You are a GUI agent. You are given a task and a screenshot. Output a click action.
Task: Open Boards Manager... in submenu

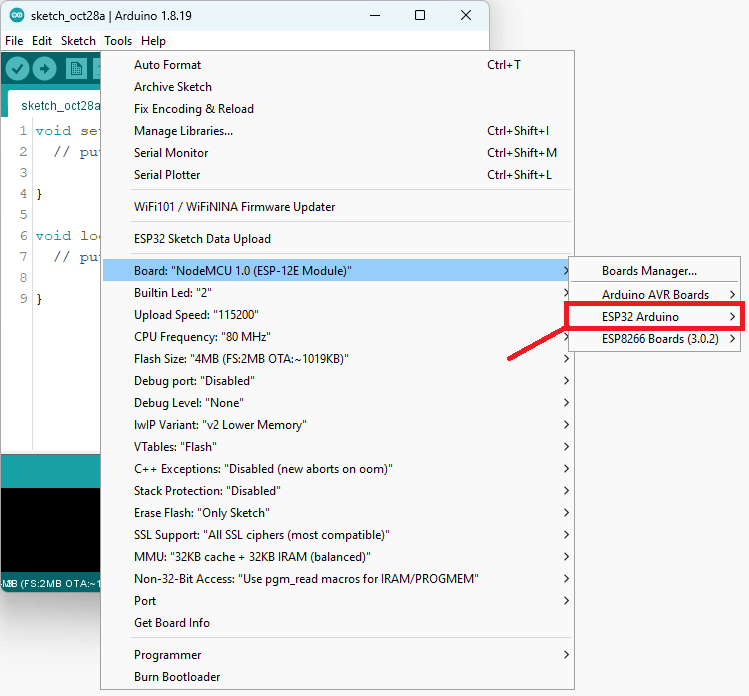pos(654,270)
